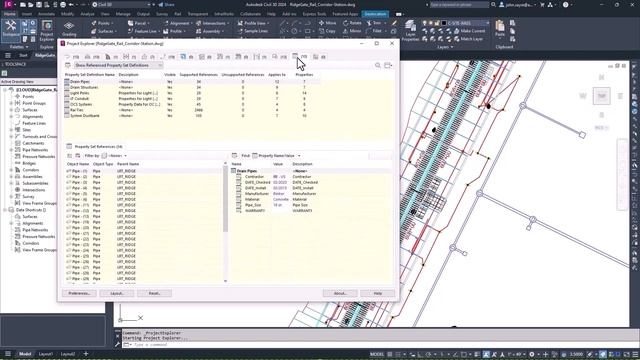
Task: Expand the Alignments node in Toolspace
Action: point(11,116)
